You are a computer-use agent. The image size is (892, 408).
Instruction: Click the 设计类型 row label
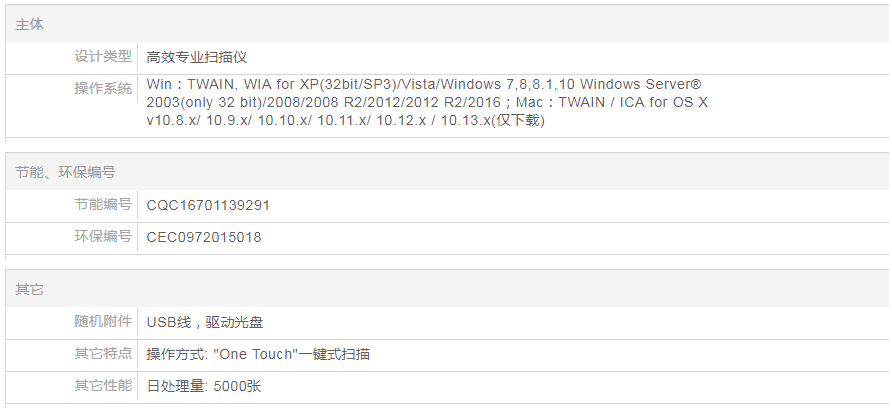pos(103,57)
